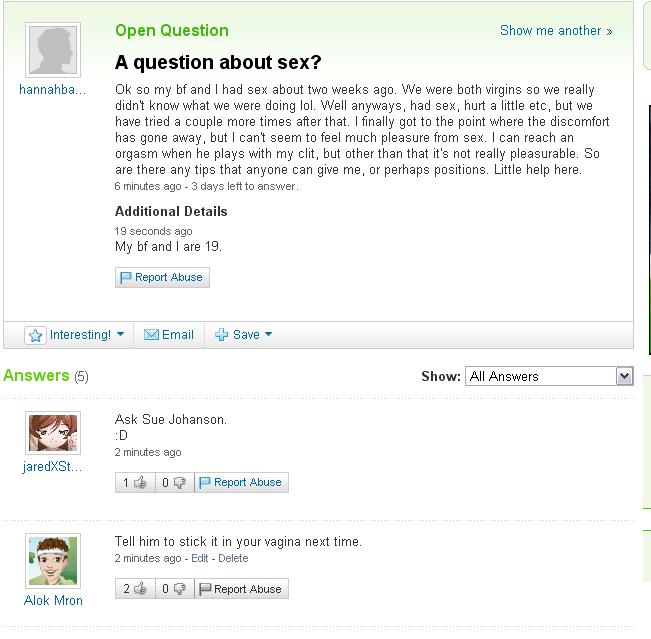
Task: Click the Email envelope icon
Action: (152, 335)
